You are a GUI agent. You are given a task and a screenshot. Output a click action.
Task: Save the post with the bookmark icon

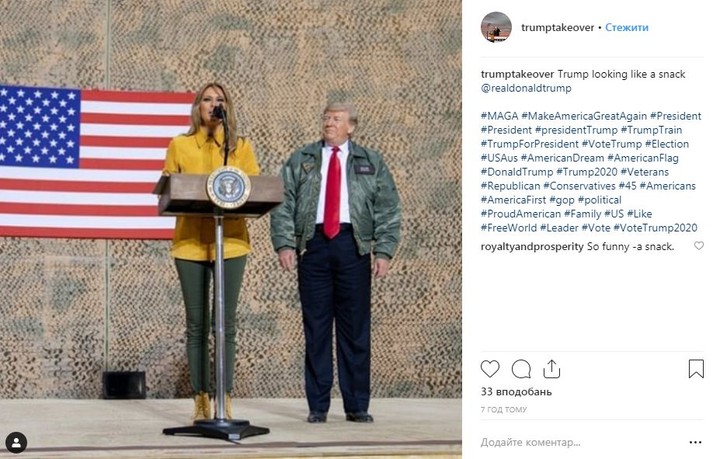click(696, 369)
